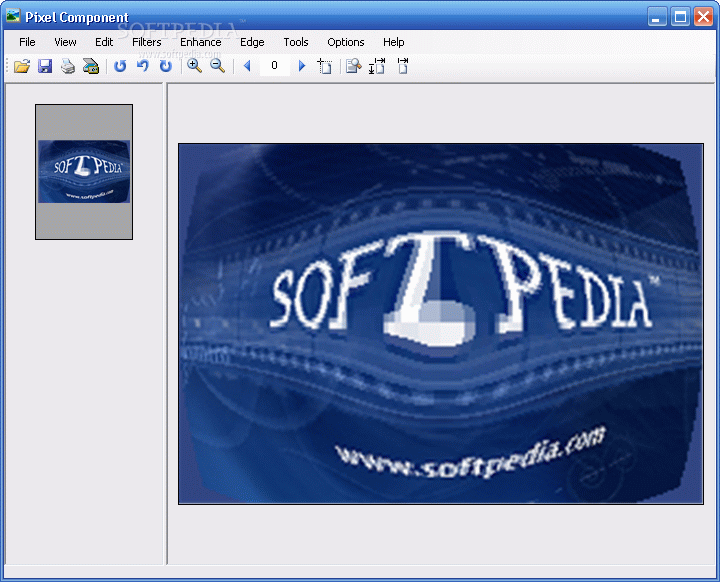The image size is (720, 582).
Task: Maximize the Pixel Component window
Action: click(x=680, y=17)
